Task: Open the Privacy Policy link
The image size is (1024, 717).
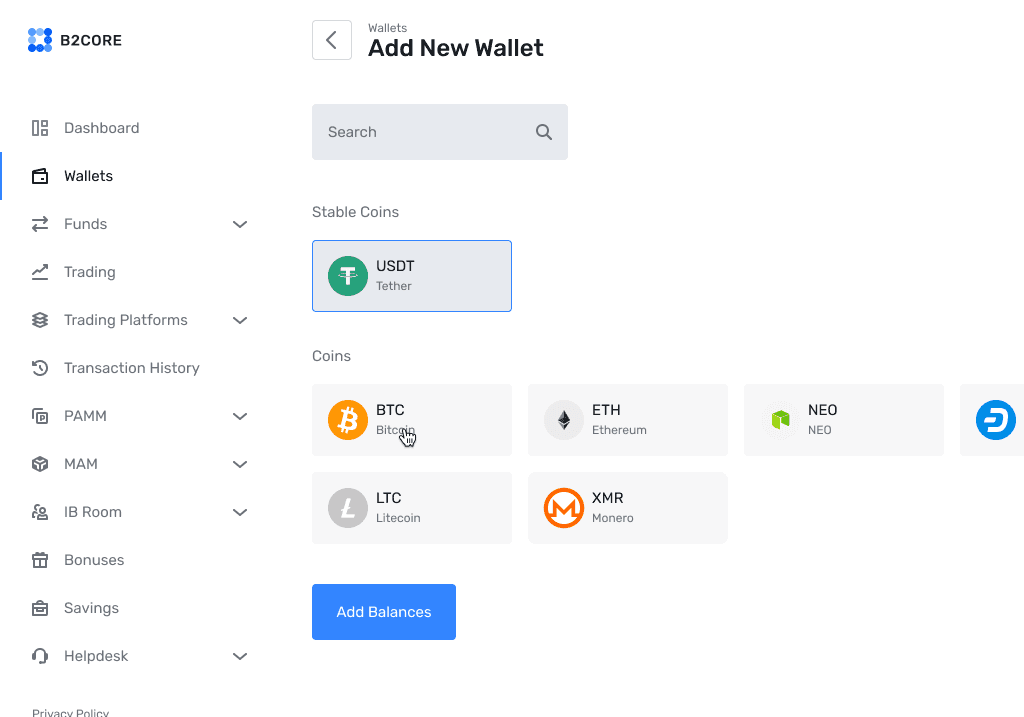Action: tap(70, 712)
